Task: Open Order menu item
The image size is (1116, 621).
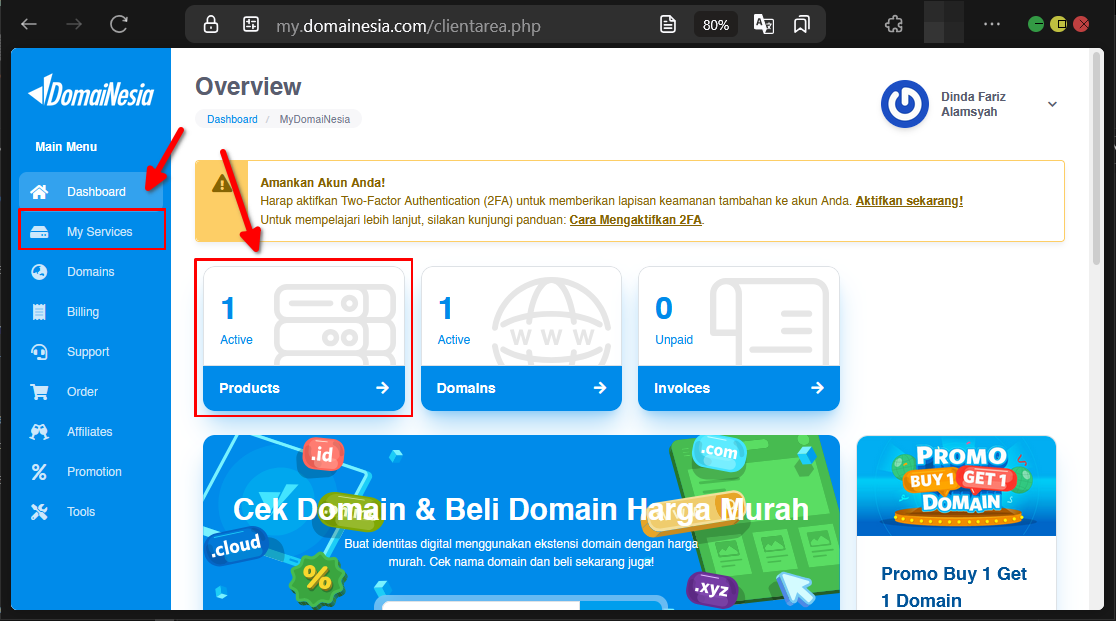Action: point(91,392)
